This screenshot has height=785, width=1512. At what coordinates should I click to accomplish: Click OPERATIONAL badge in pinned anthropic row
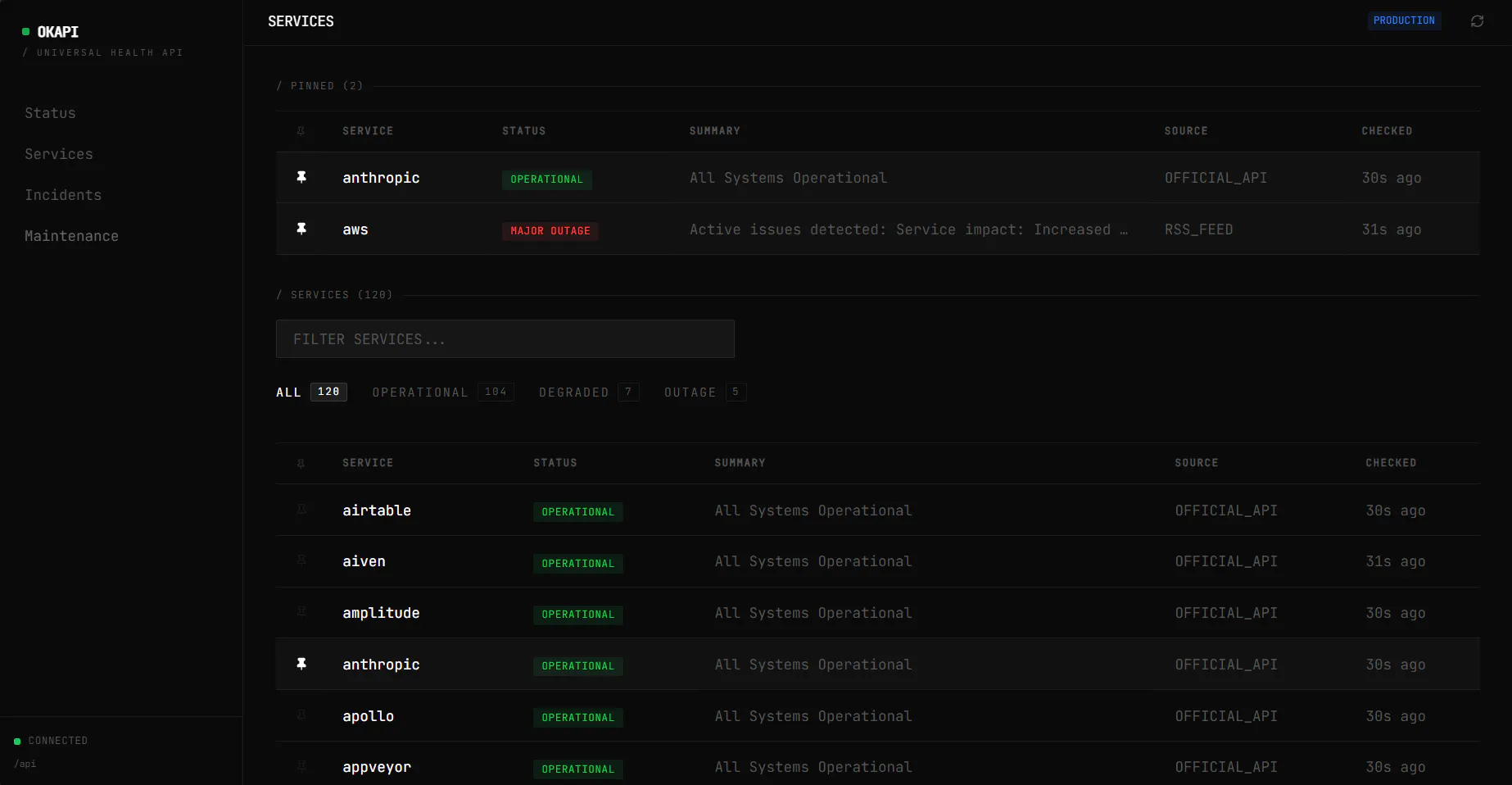pos(546,179)
